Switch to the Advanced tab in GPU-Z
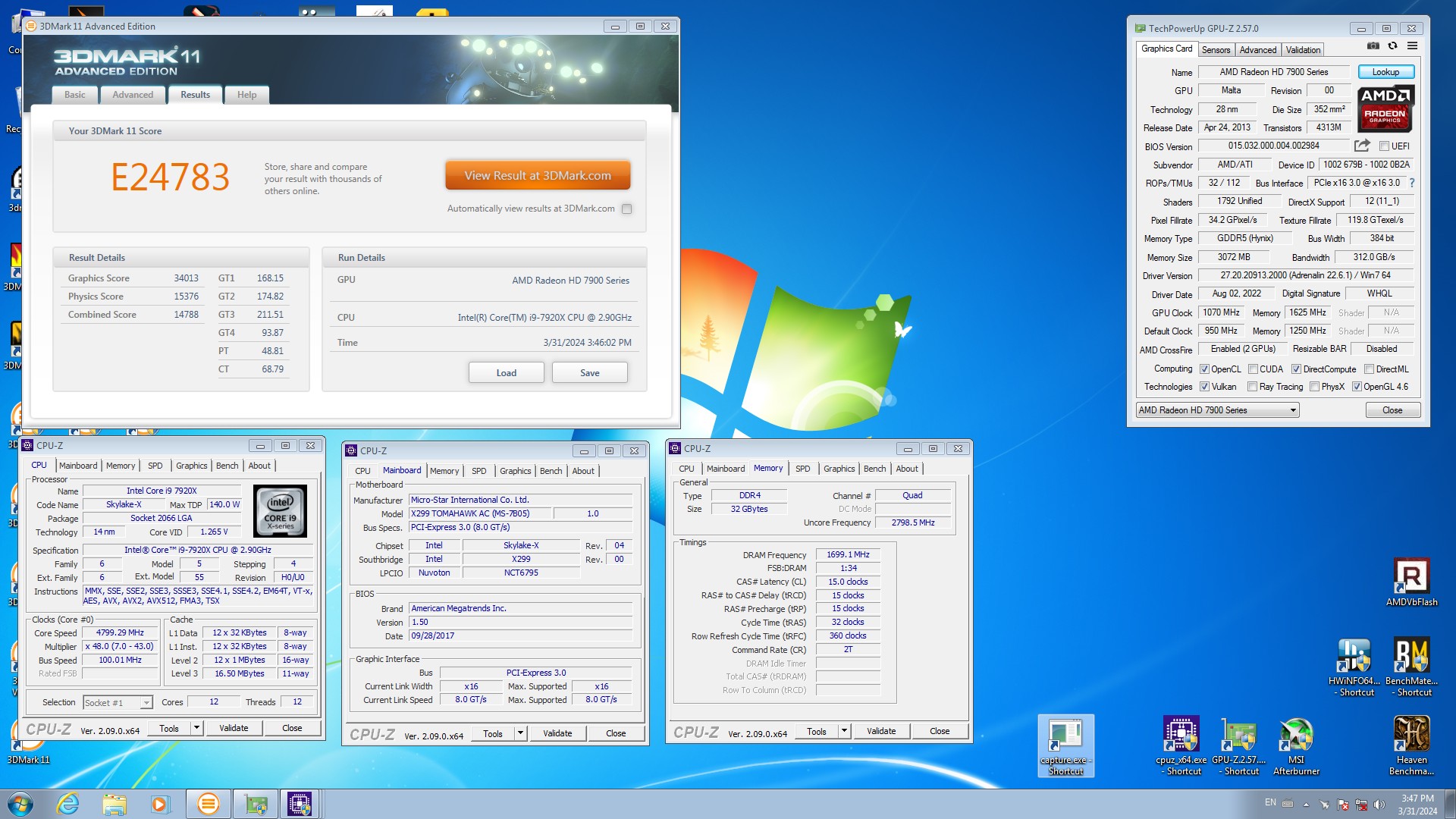1456x819 pixels. (x=1258, y=50)
